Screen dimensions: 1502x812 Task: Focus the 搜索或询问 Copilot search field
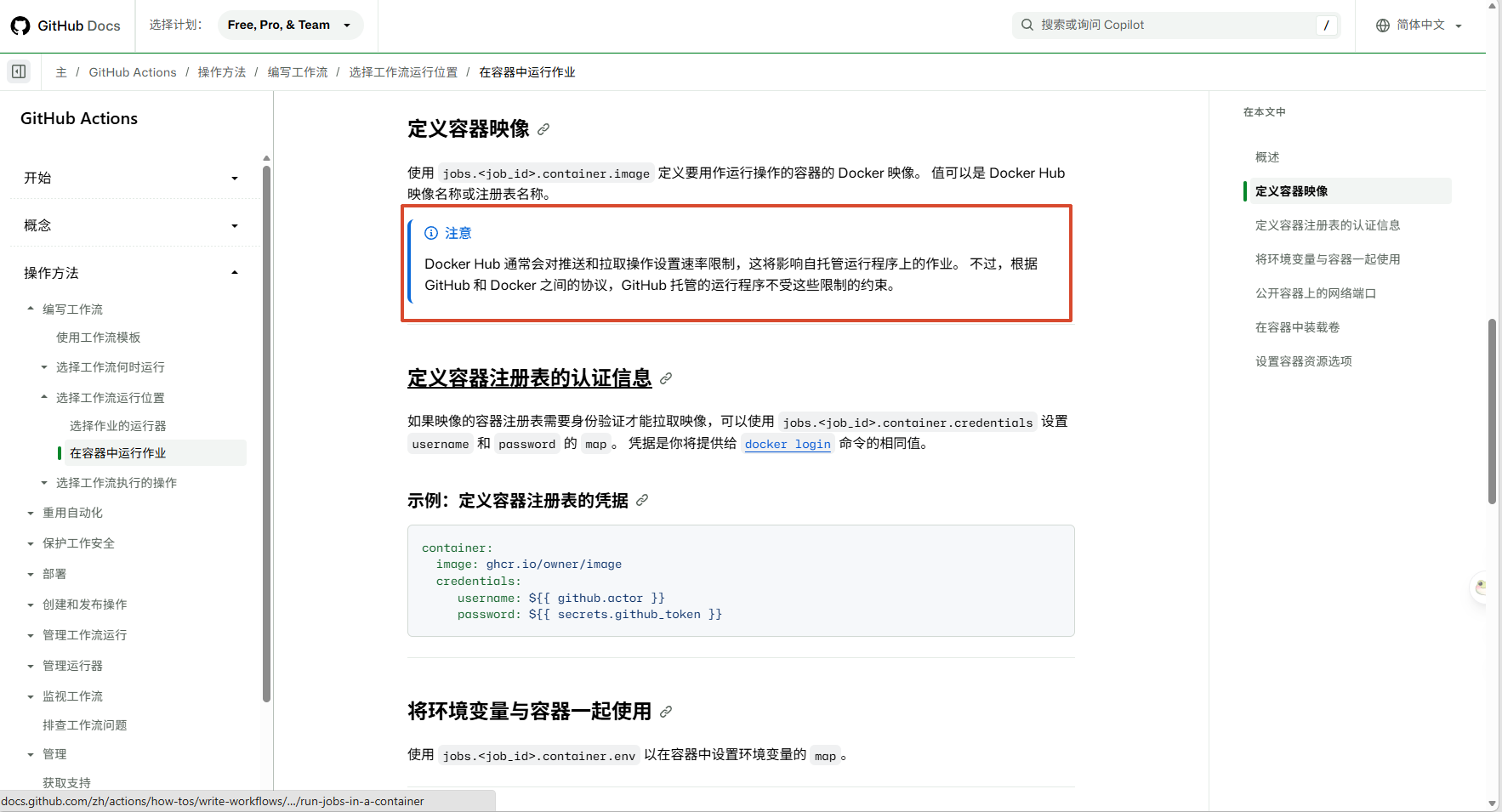[x=1176, y=25]
